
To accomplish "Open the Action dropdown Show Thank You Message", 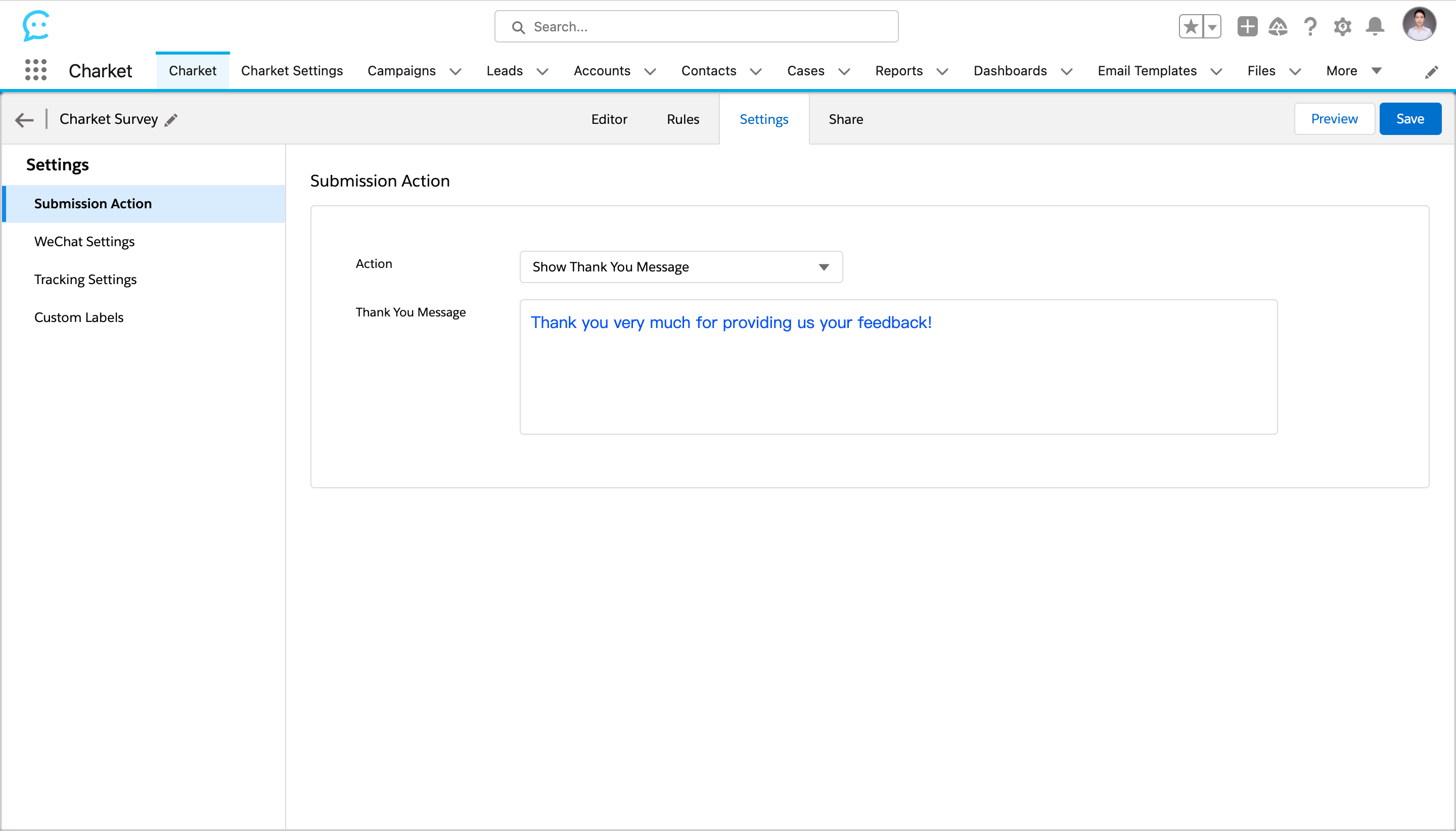I will [681, 267].
